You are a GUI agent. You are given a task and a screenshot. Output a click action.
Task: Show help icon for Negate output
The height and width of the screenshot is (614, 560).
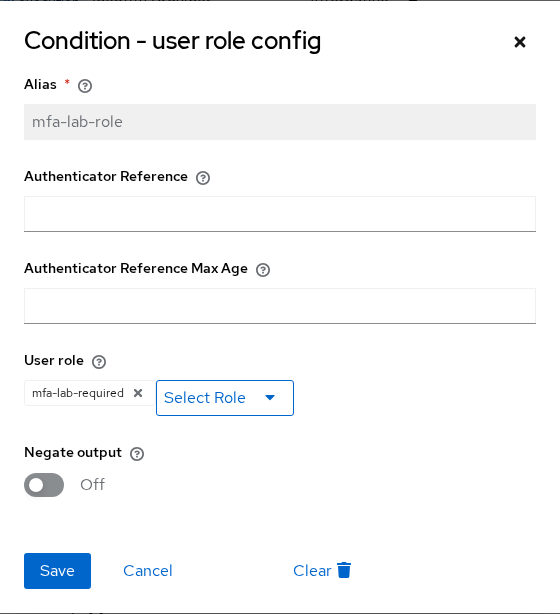click(137, 454)
